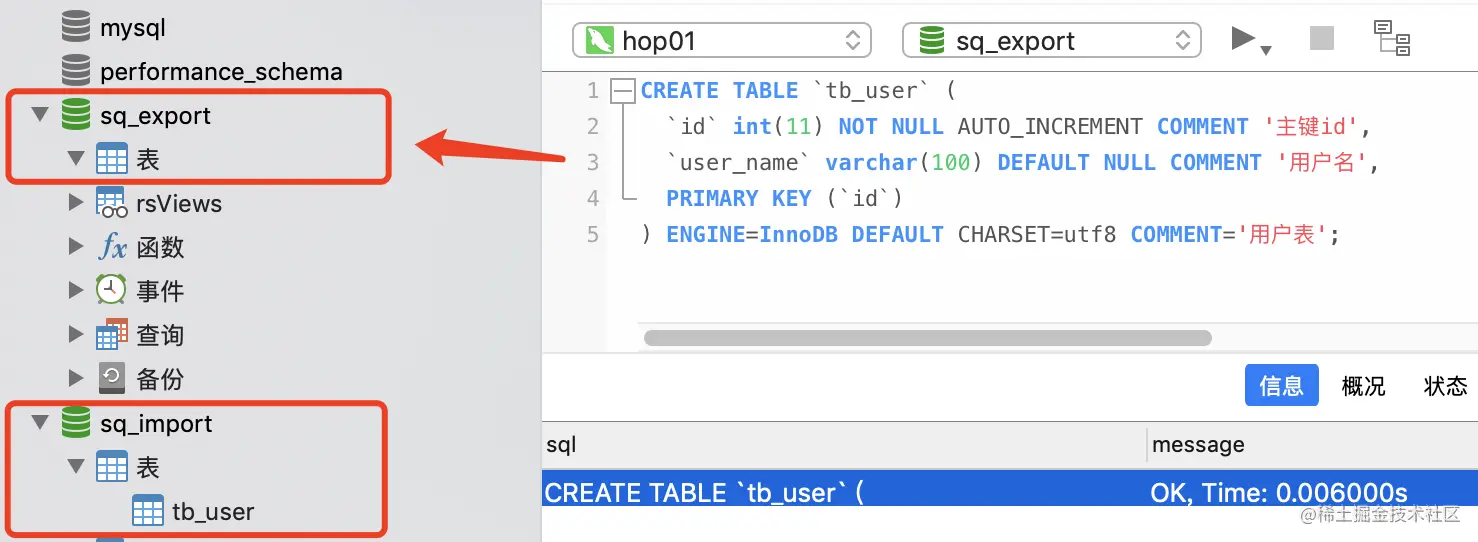Click the green sq_export database icon in tree

(75, 115)
